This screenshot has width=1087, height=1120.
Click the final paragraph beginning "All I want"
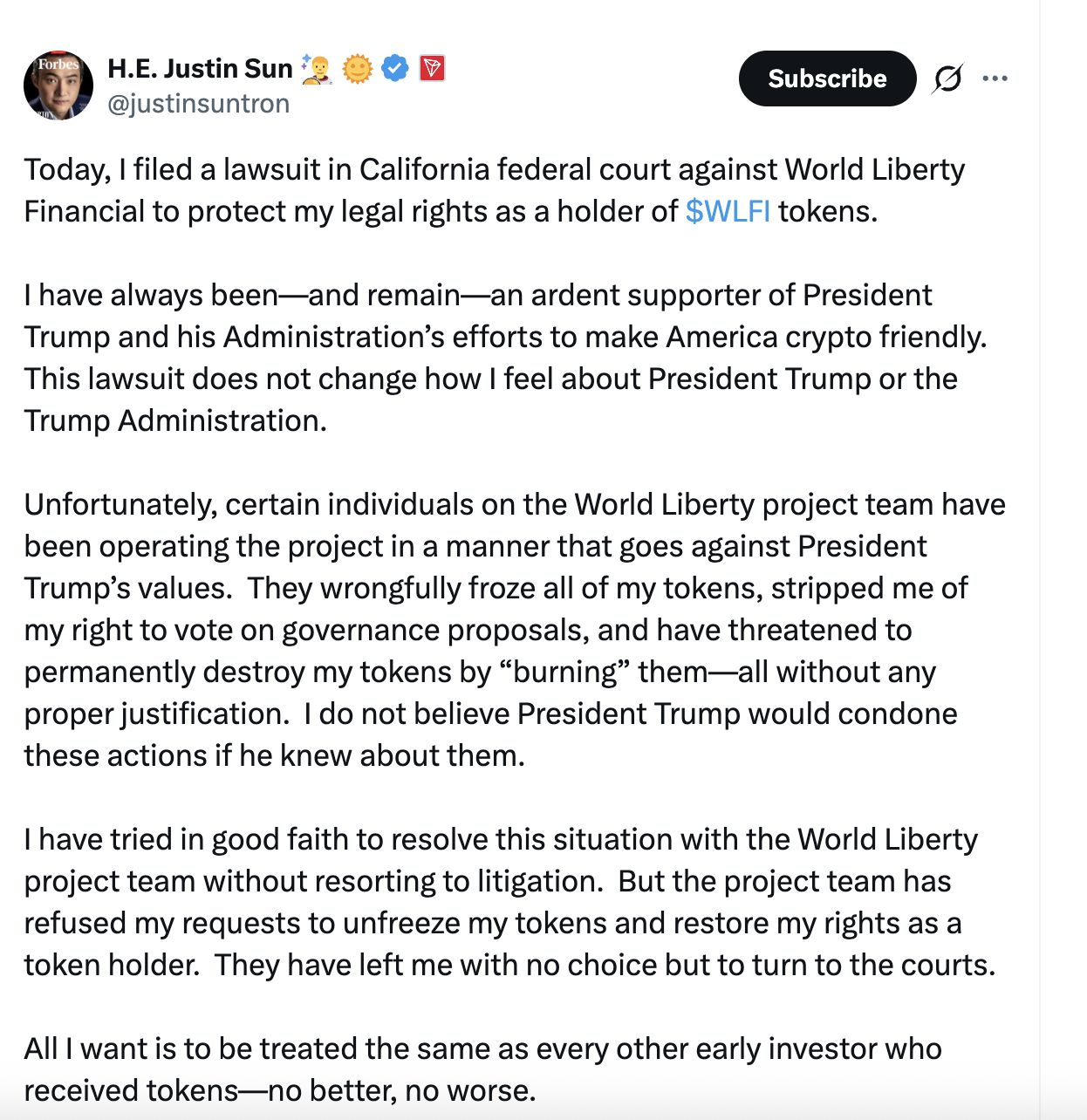tap(482, 1069)
